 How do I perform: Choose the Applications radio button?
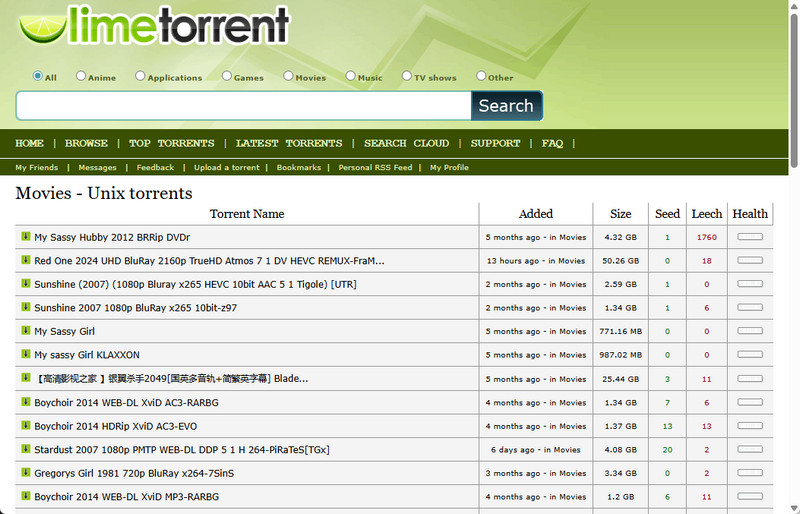[140, 76]
